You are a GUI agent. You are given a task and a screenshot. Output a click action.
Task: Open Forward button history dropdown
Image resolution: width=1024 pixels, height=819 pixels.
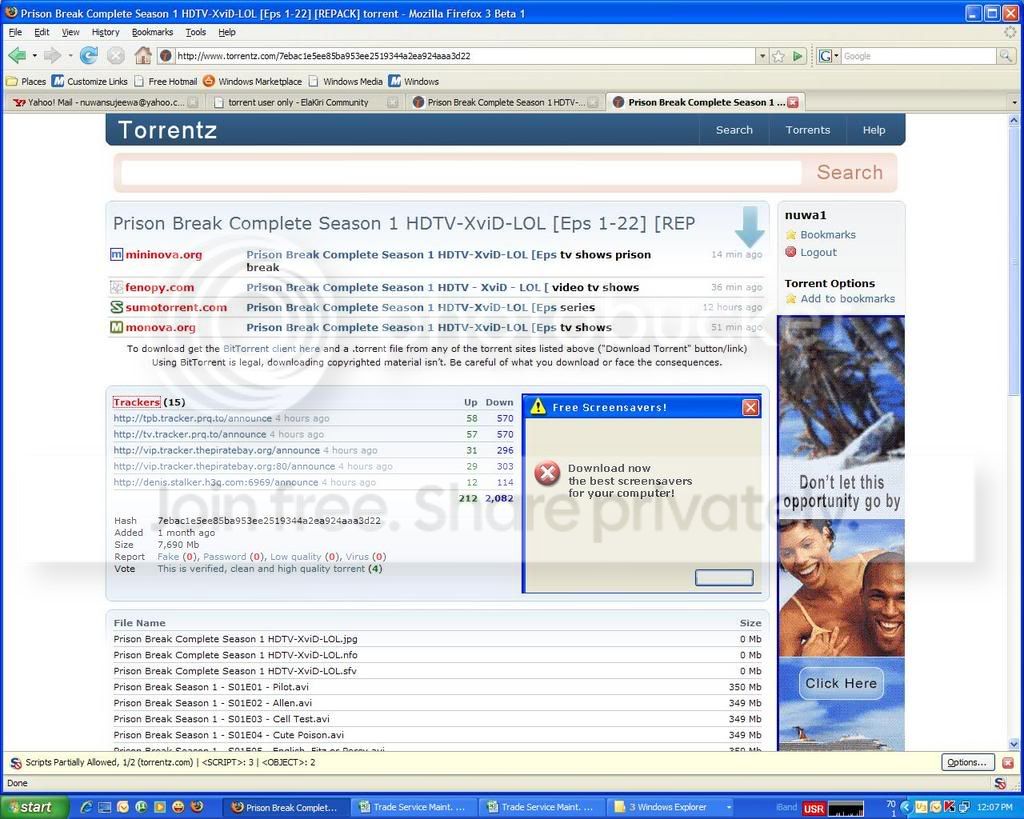pos(70,56)
